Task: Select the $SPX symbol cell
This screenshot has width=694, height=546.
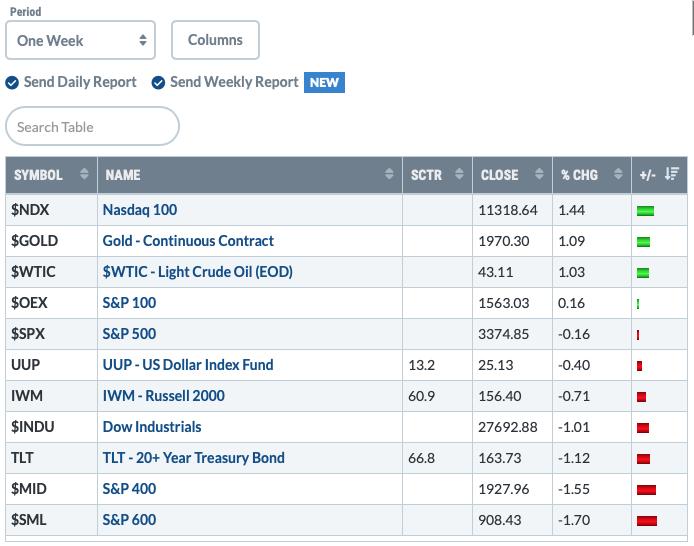Action: 51,334
